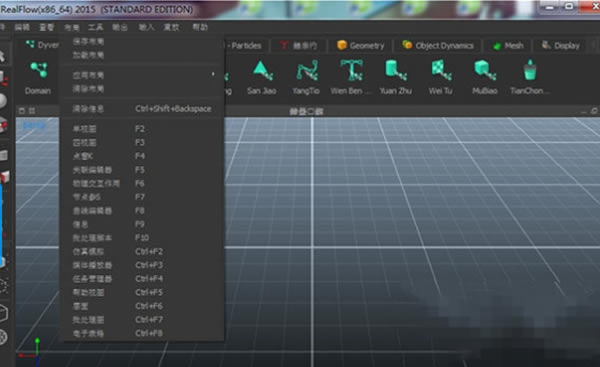Choose the menu entry with shortcut F10
The width and height of the screenshot is (600, 367).
(x=142, y=238)
